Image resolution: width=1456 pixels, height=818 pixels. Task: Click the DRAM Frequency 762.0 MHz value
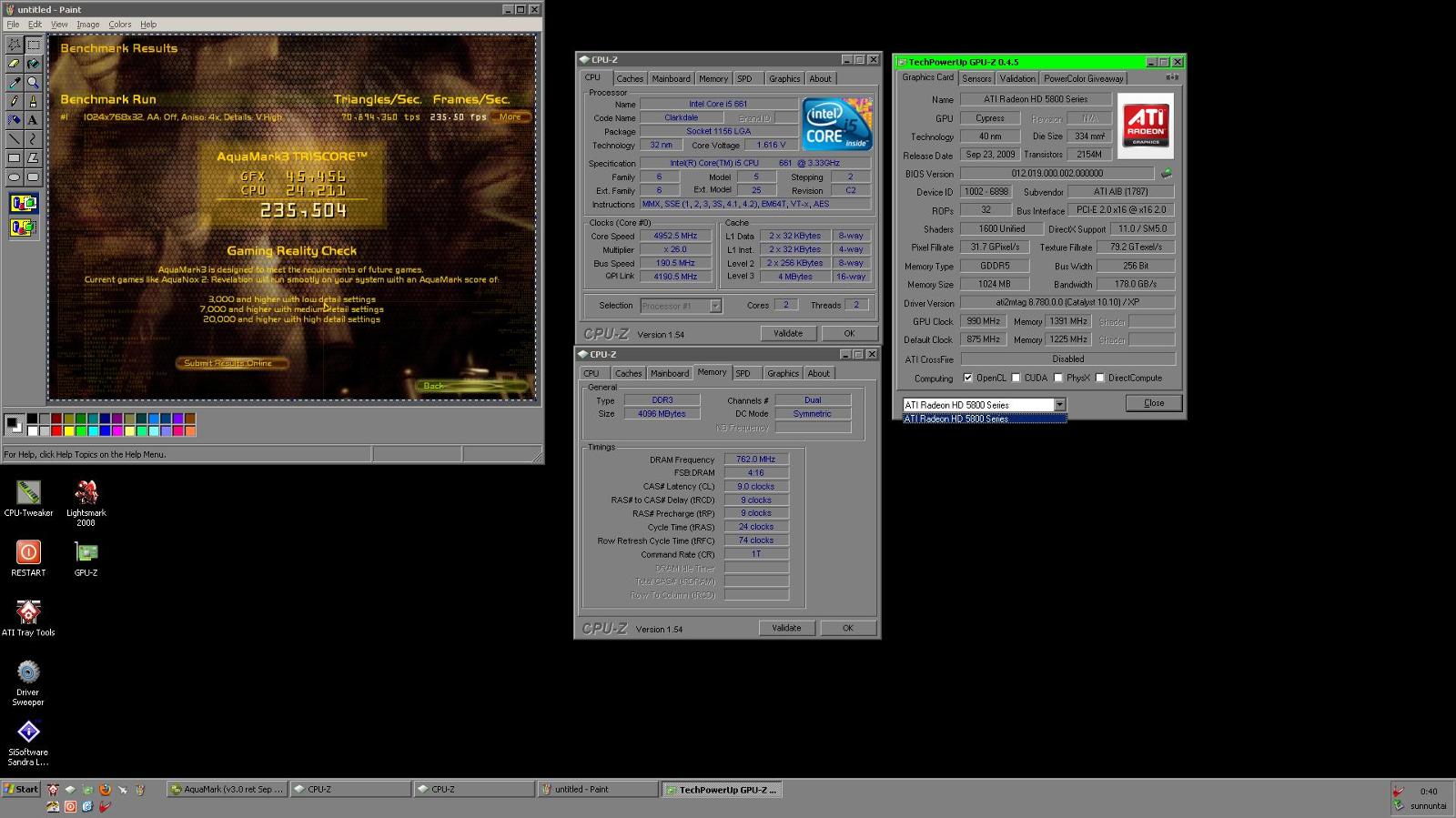pyautogui.click(x=756, y=459)
